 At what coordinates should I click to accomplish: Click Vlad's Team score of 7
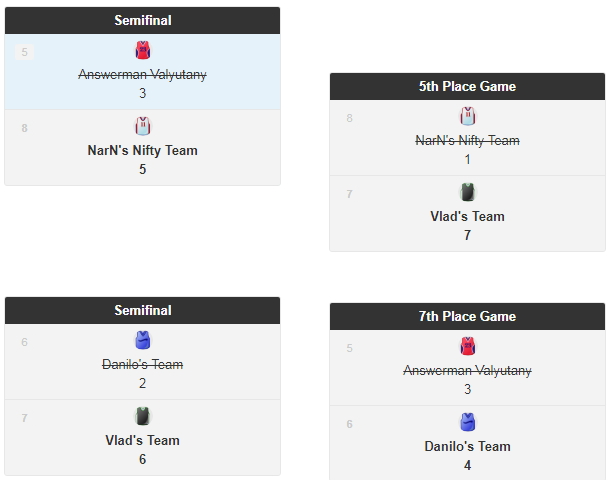pos(467,236)
